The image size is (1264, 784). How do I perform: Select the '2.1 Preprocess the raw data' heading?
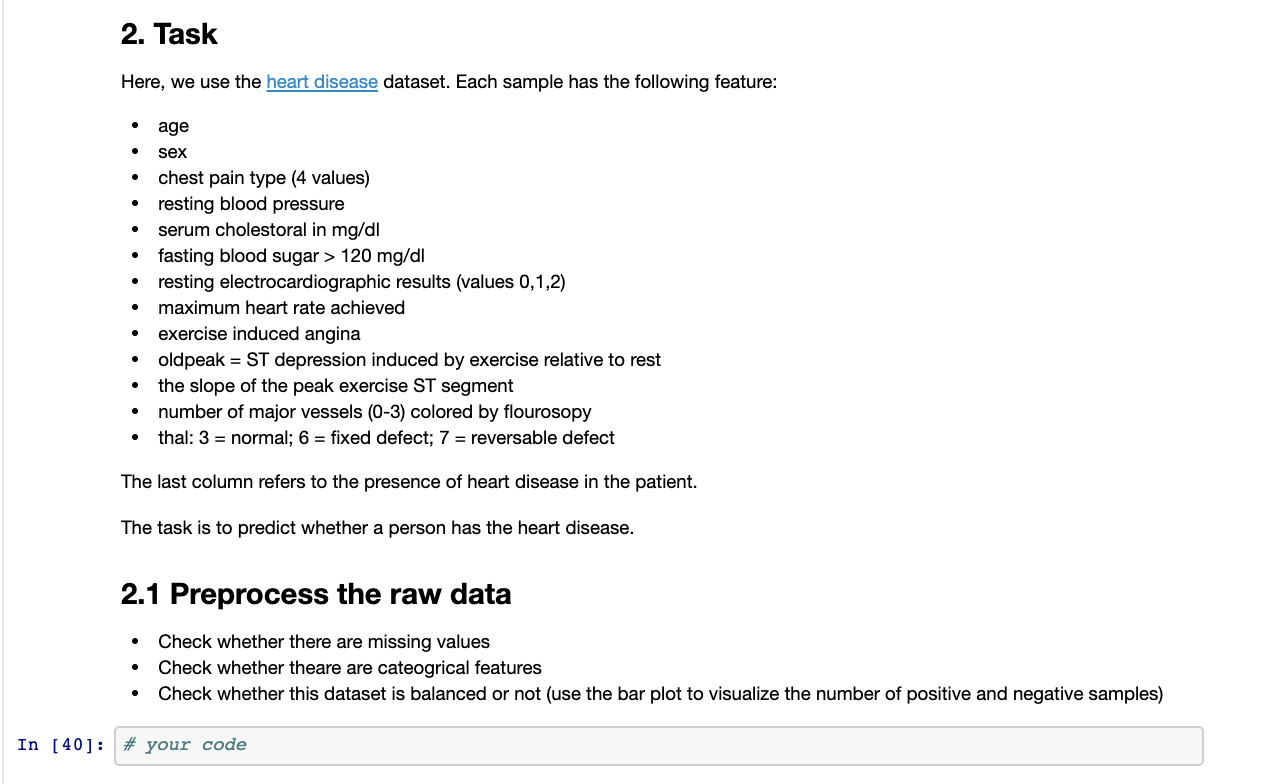315,593
